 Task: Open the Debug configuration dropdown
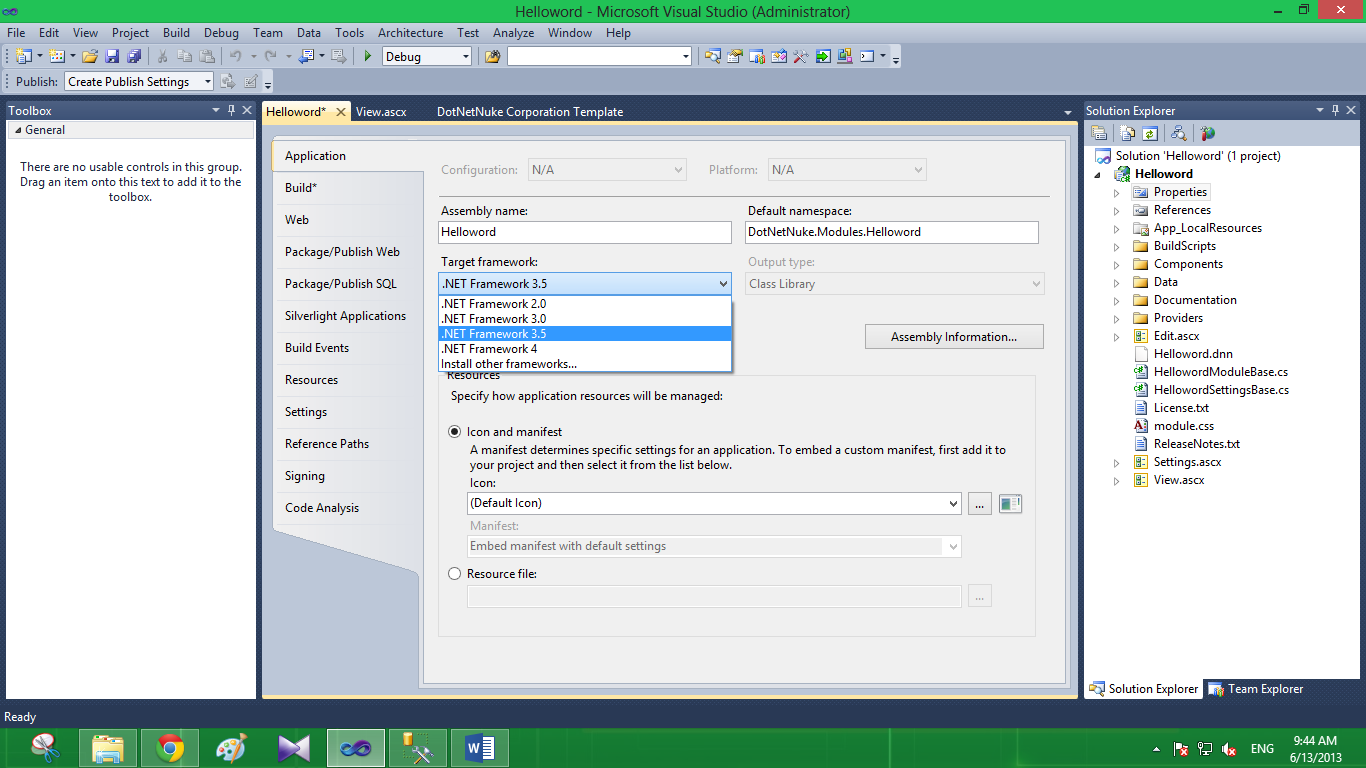click(x=465, y=57)
